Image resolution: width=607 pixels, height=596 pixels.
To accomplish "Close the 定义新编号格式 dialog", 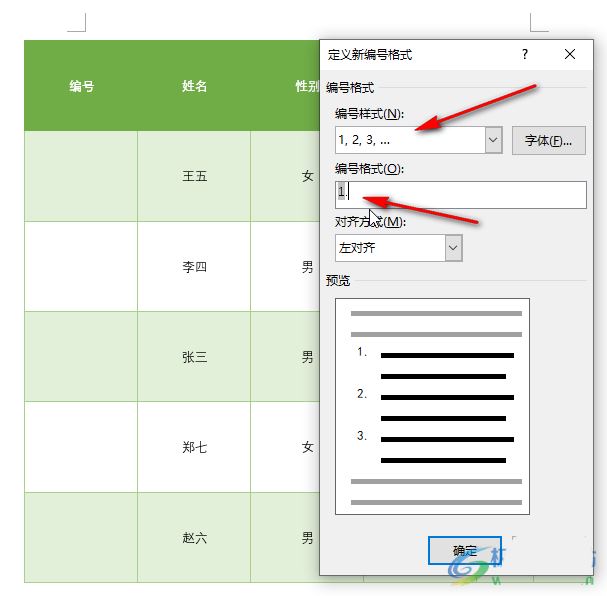I will click(570, 55).
